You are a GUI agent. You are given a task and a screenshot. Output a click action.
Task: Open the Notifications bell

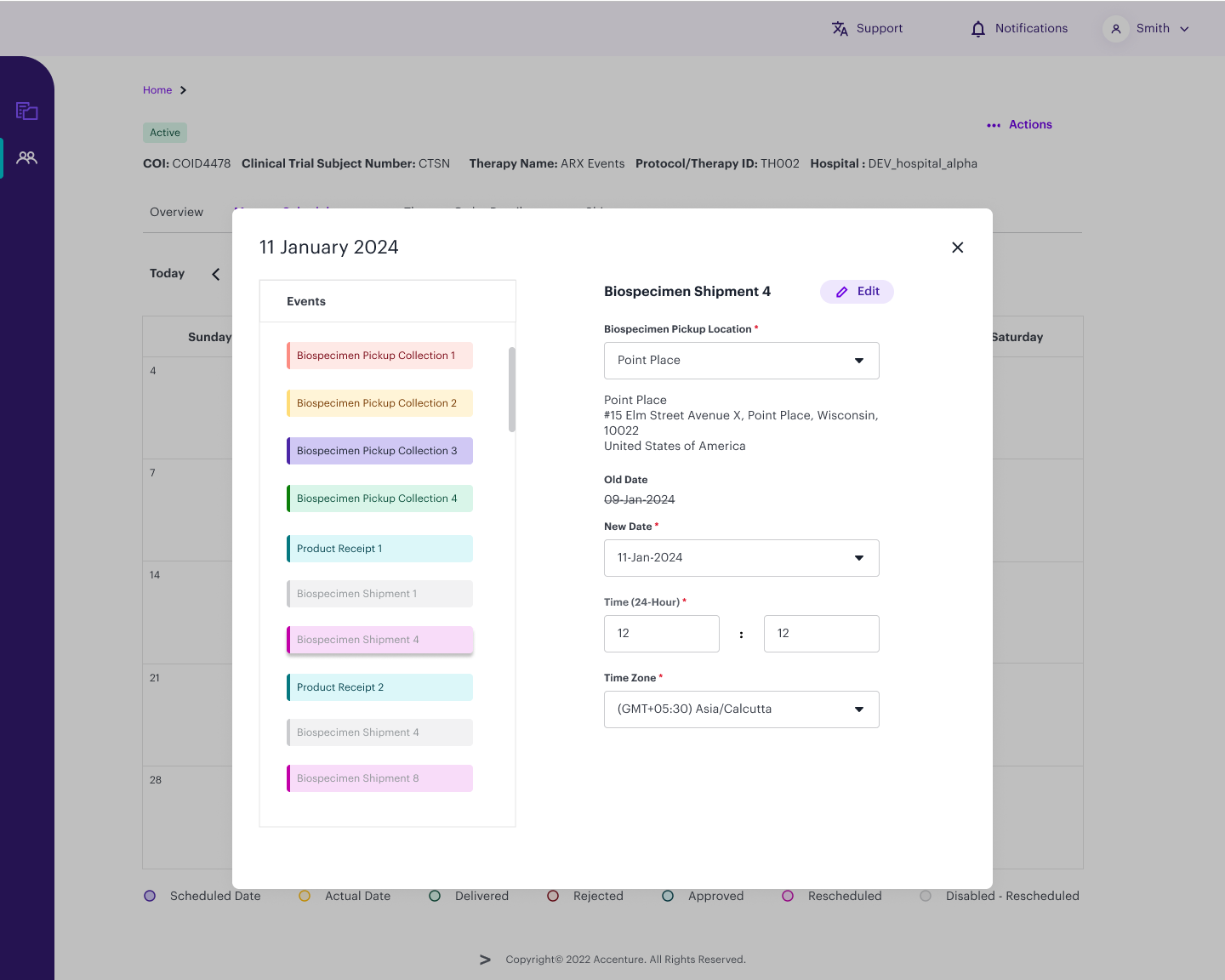(x=977, y=28)
